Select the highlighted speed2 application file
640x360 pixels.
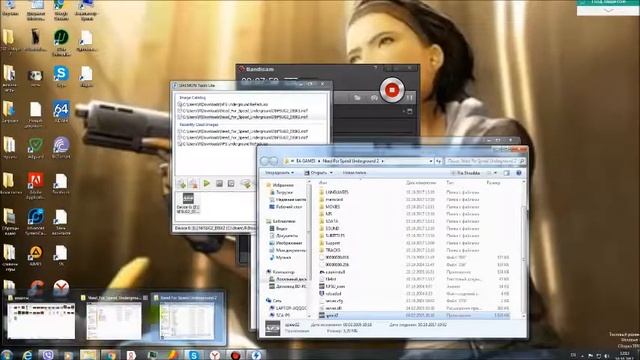pyautogui.click(x=414, y=316)
